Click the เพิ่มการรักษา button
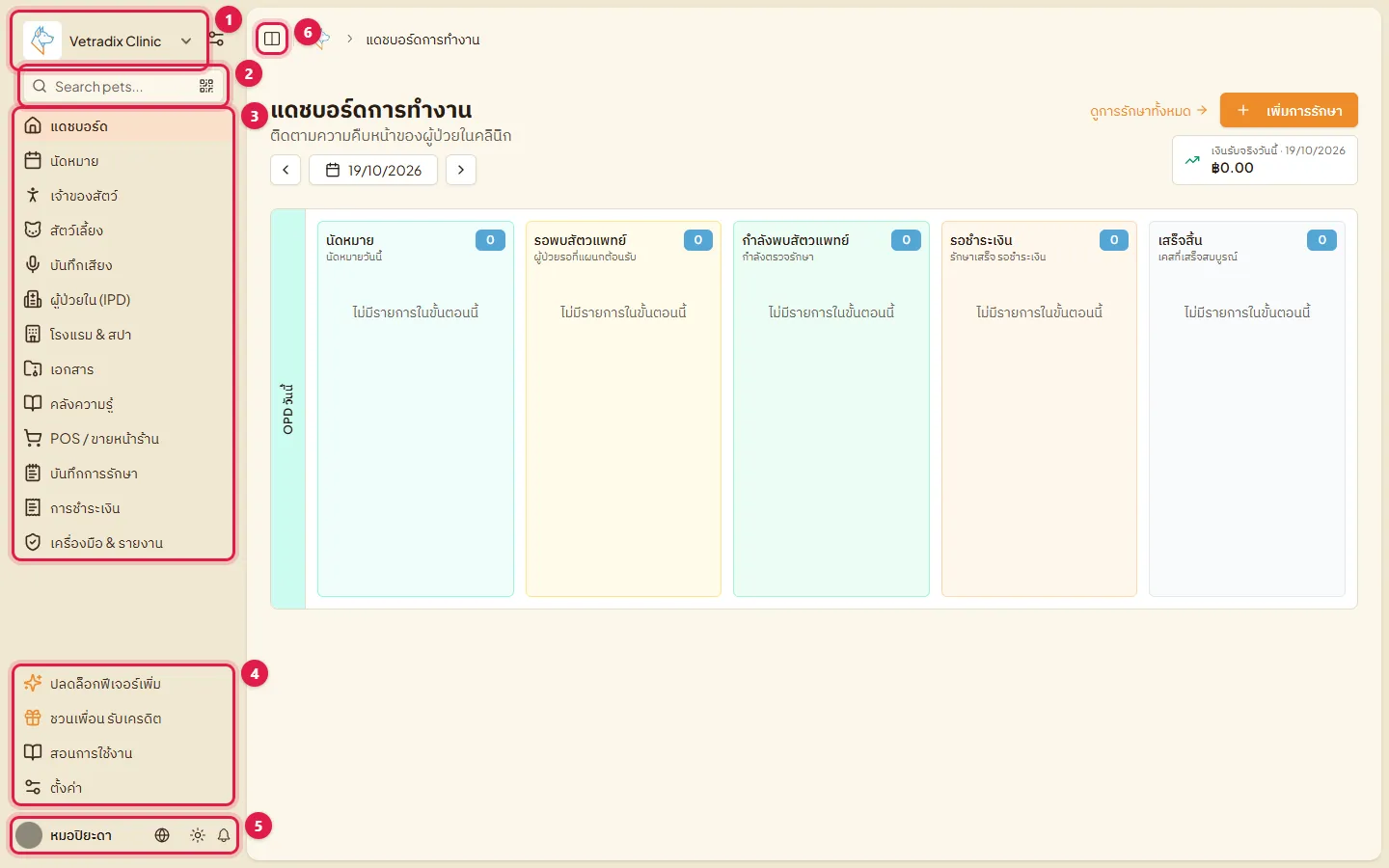 tap(1289, 110)
